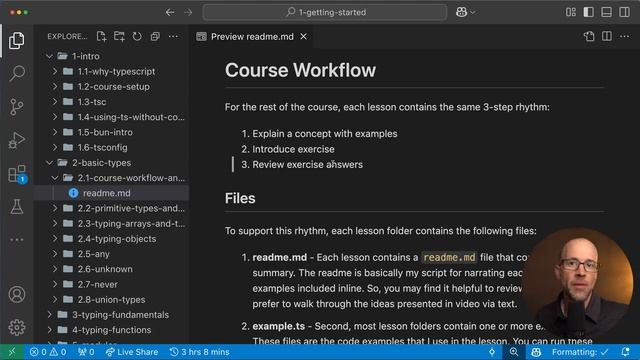This screenshot has width=640, height=360.
Task: Open notifications bell
Action: tap(625, 352)
